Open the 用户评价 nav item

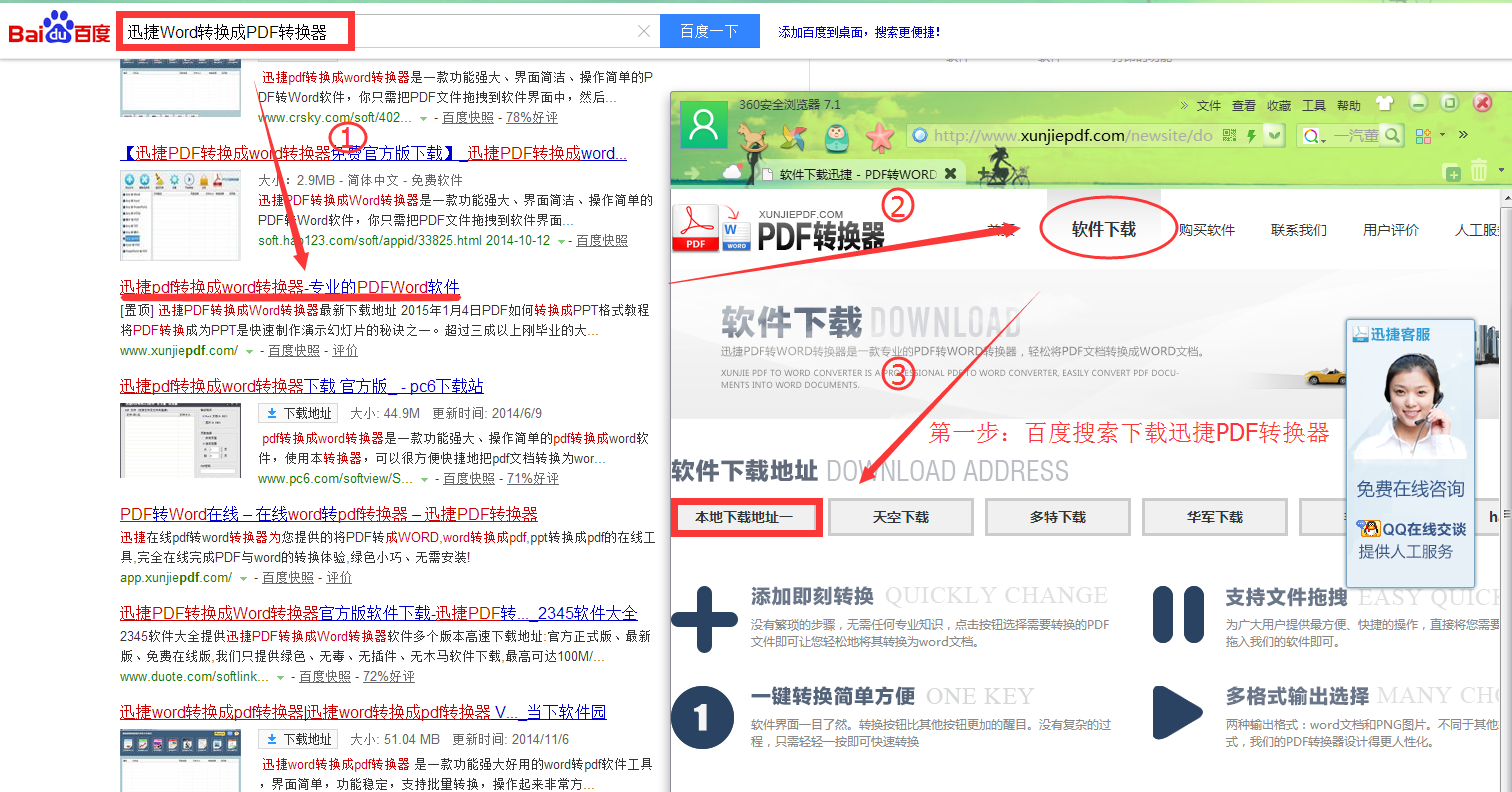(x=1391, y=230)
